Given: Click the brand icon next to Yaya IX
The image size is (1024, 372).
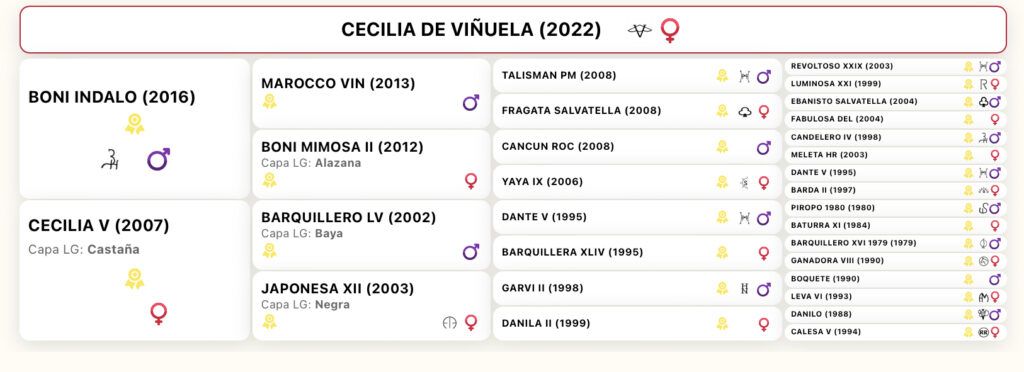Looking at the screenshot, I should [x=744, y=183].
